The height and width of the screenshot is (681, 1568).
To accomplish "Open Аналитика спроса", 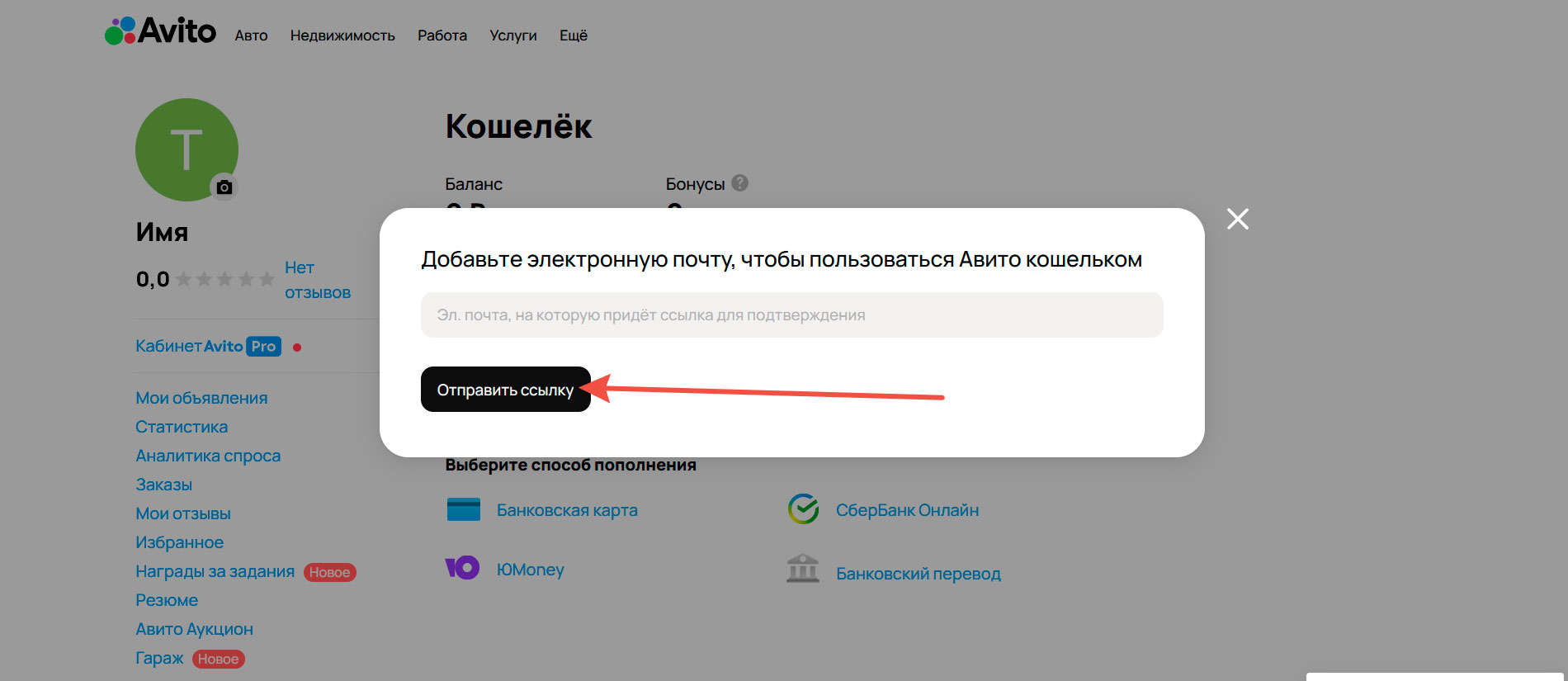I will 208,456.
